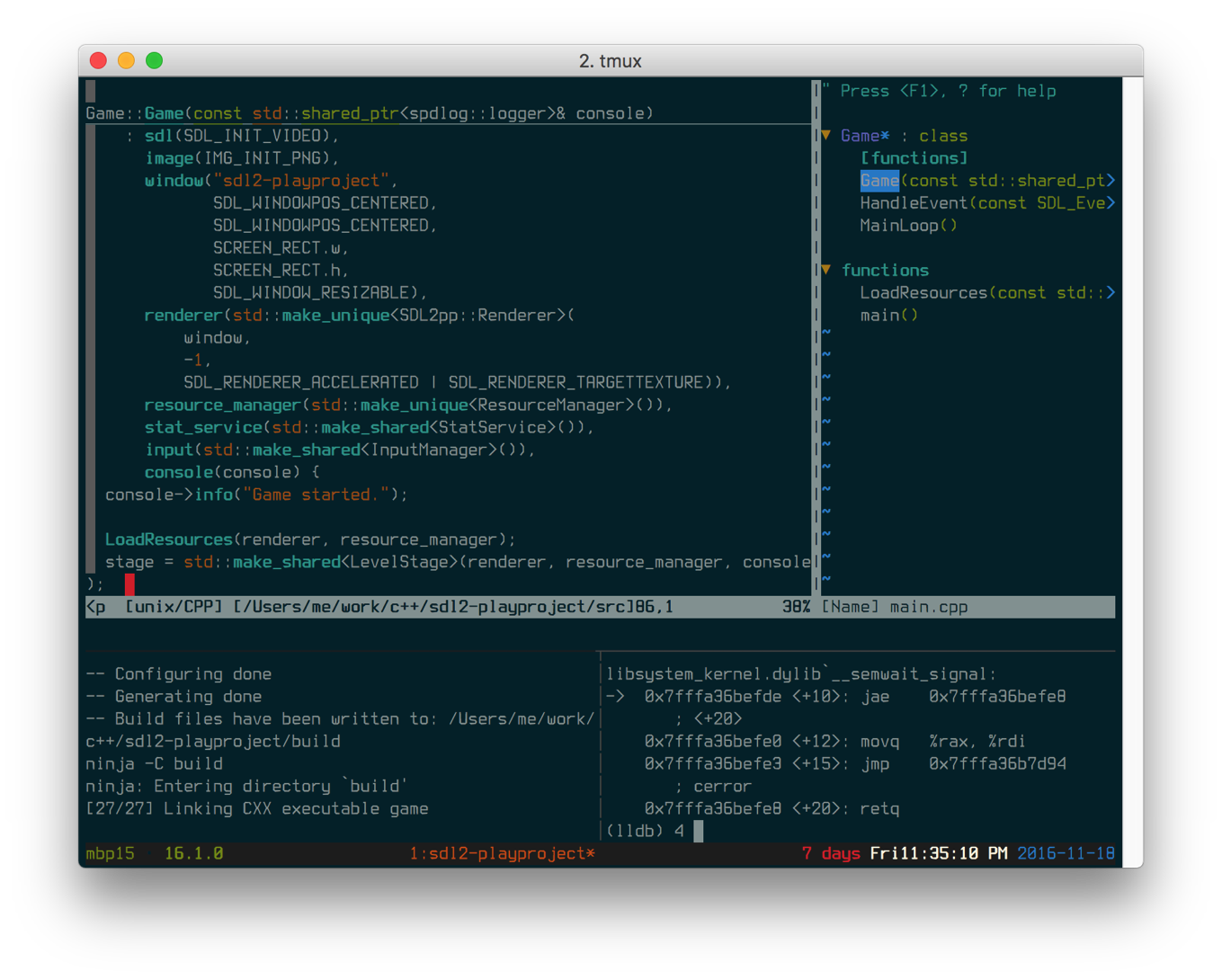Screen dimensions: 1222x980
Task: Collapse the Game class triangle in tagbar
Action: coord(826,136)
